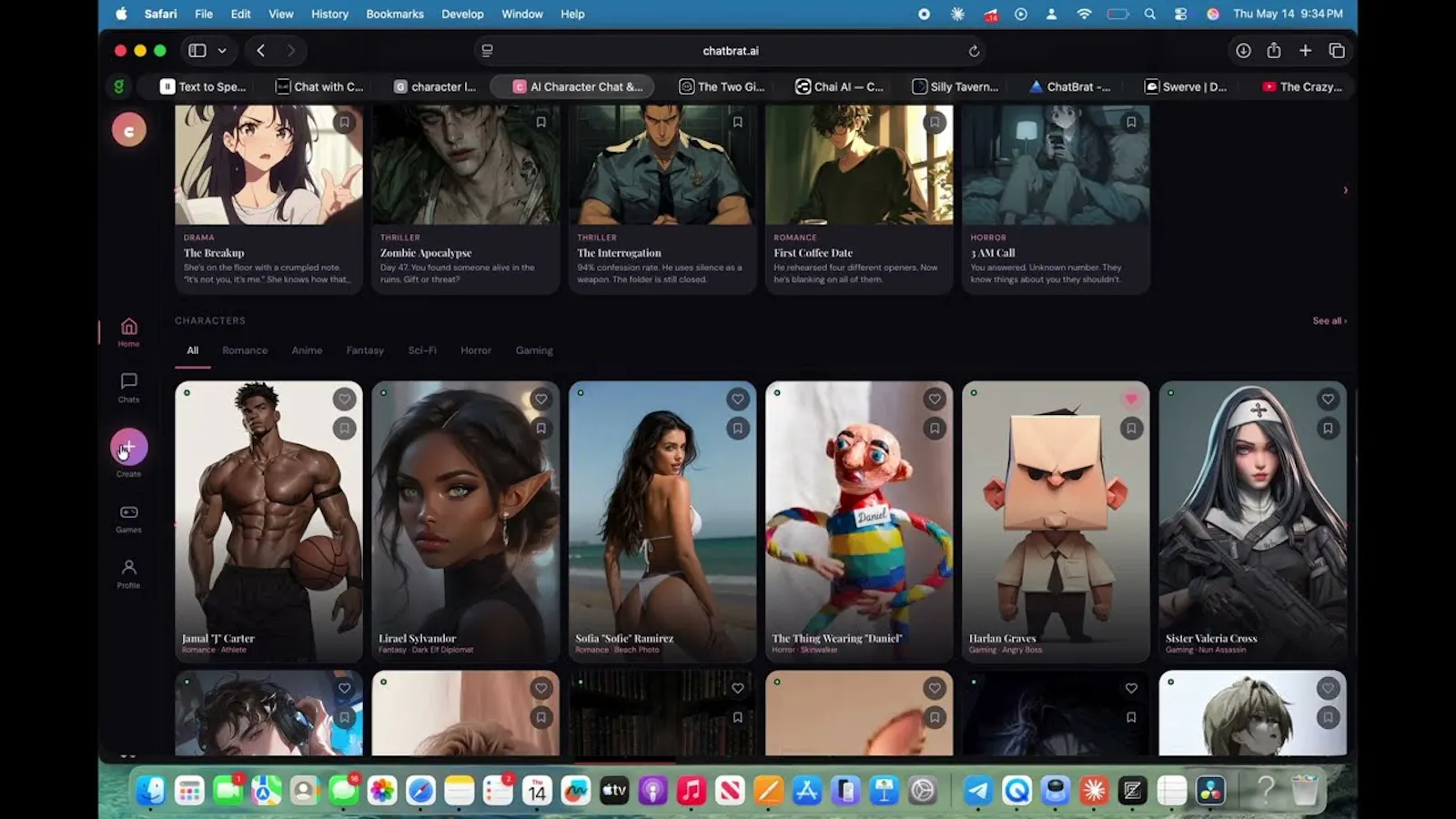Open the Develop menu in menu bar

click(462, 14)
